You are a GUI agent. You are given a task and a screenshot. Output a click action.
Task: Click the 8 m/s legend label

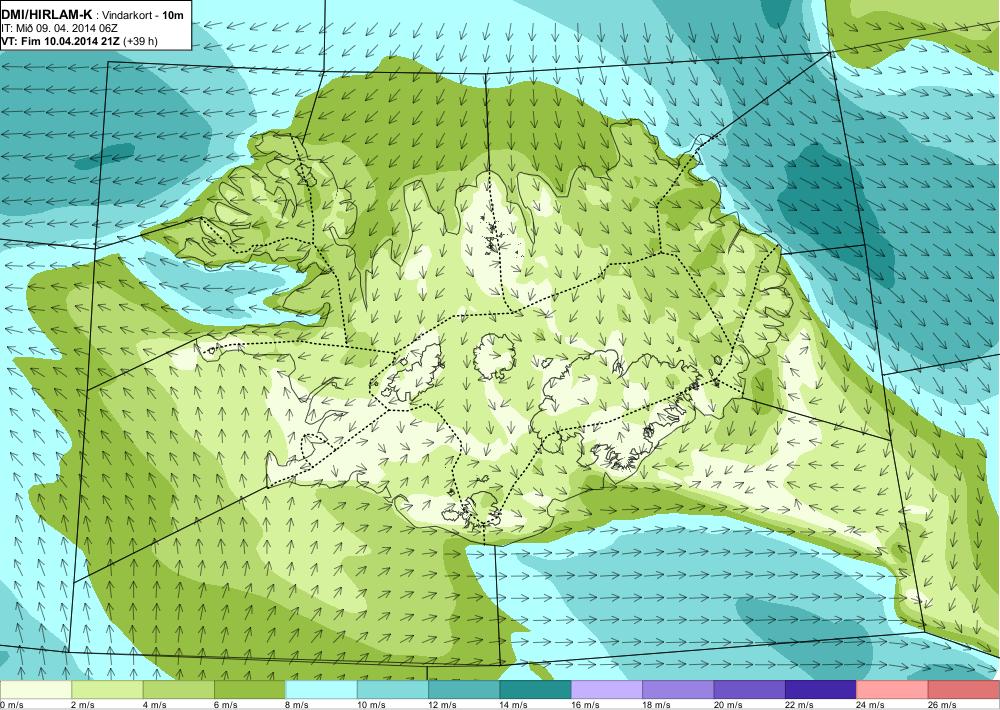pyautogui.click(x=297, y=704)
